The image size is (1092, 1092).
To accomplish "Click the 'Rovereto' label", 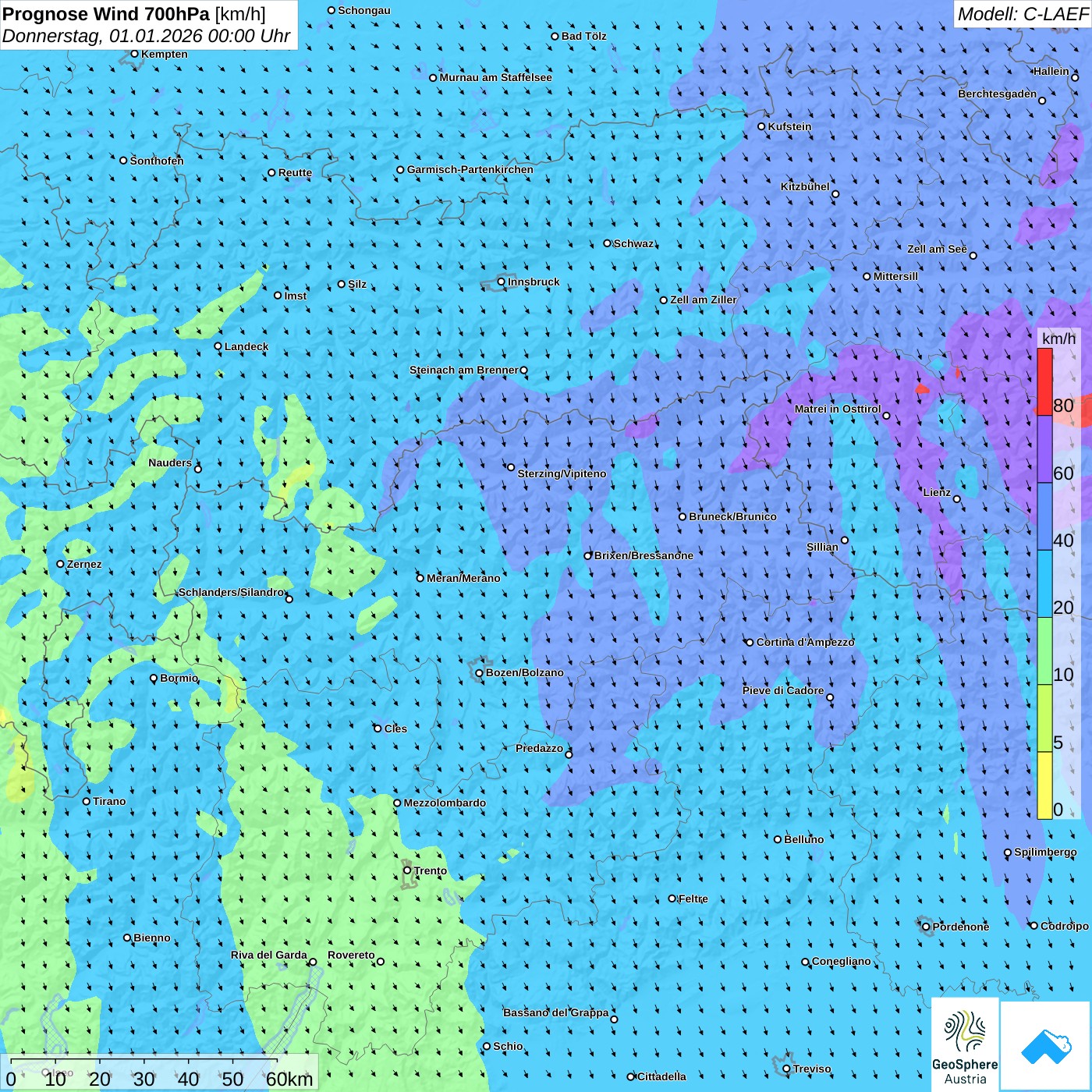I will [x=351, y=955].
